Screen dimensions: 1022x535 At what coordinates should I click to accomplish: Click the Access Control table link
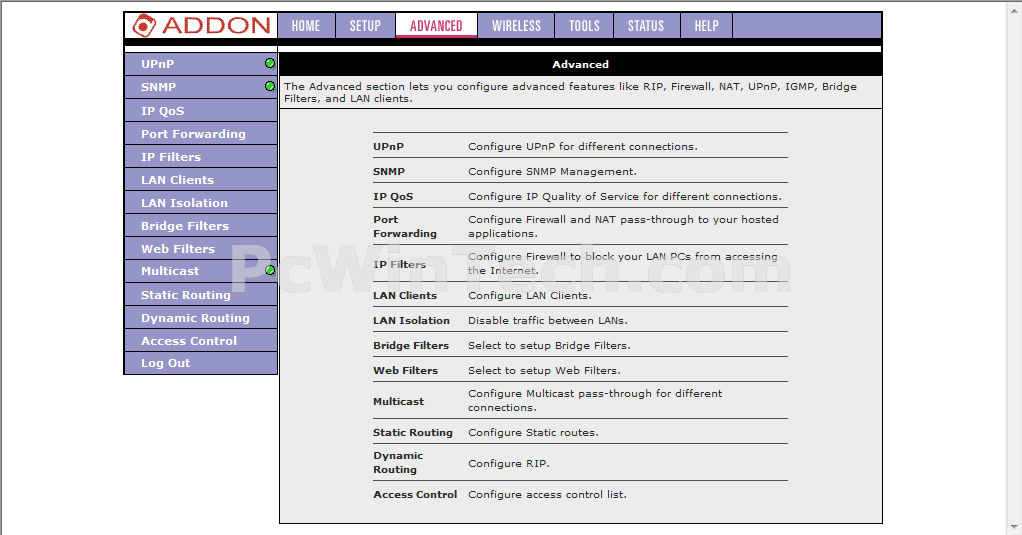click(x=415, y=495)
